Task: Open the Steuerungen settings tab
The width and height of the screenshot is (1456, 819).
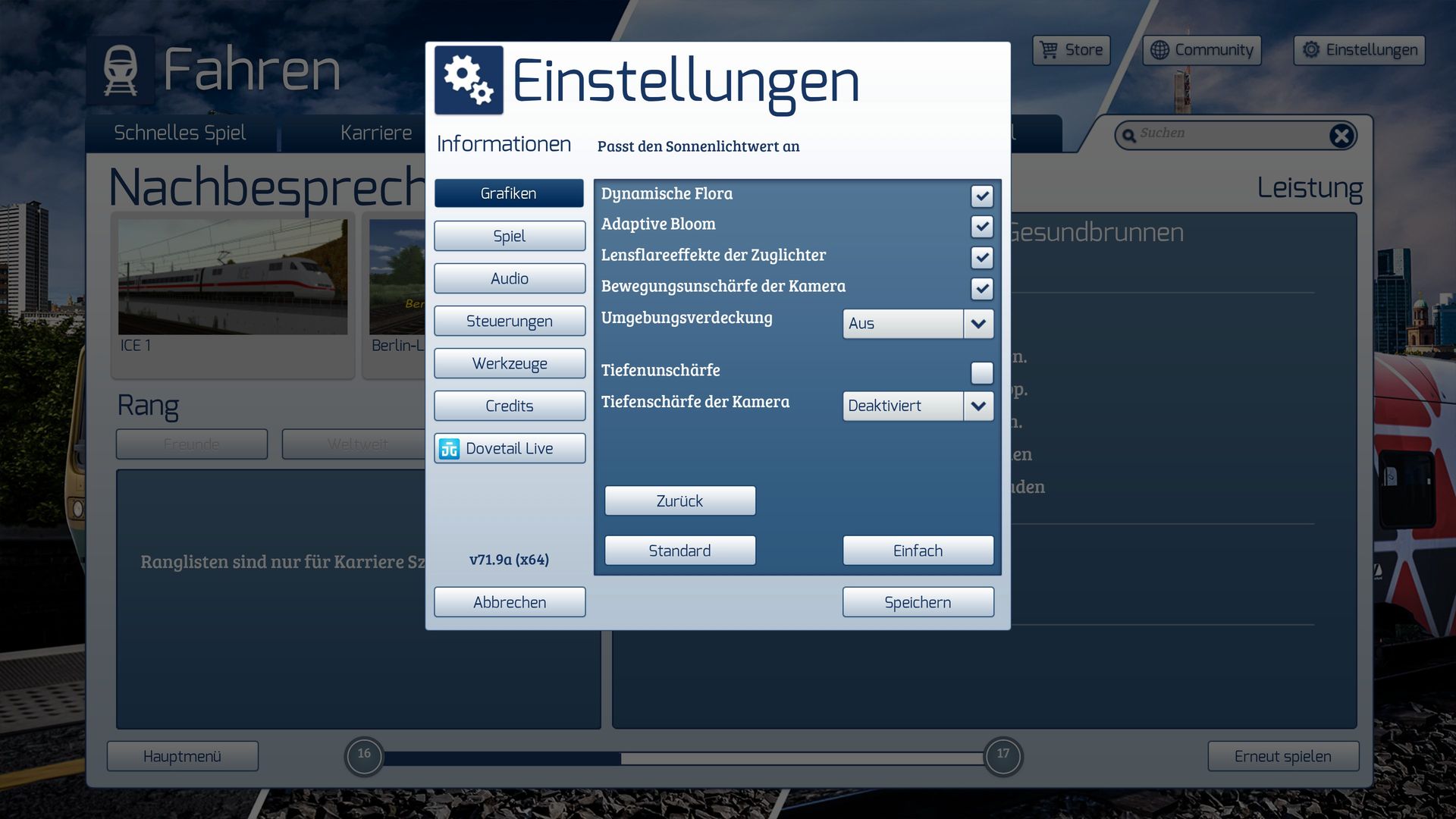Action: tap(510, 321)
